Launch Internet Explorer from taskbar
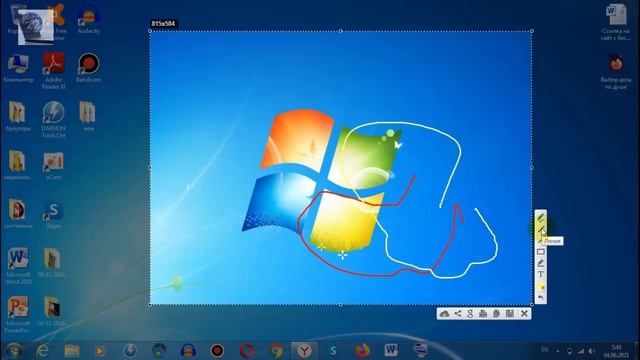 (42, 350)
